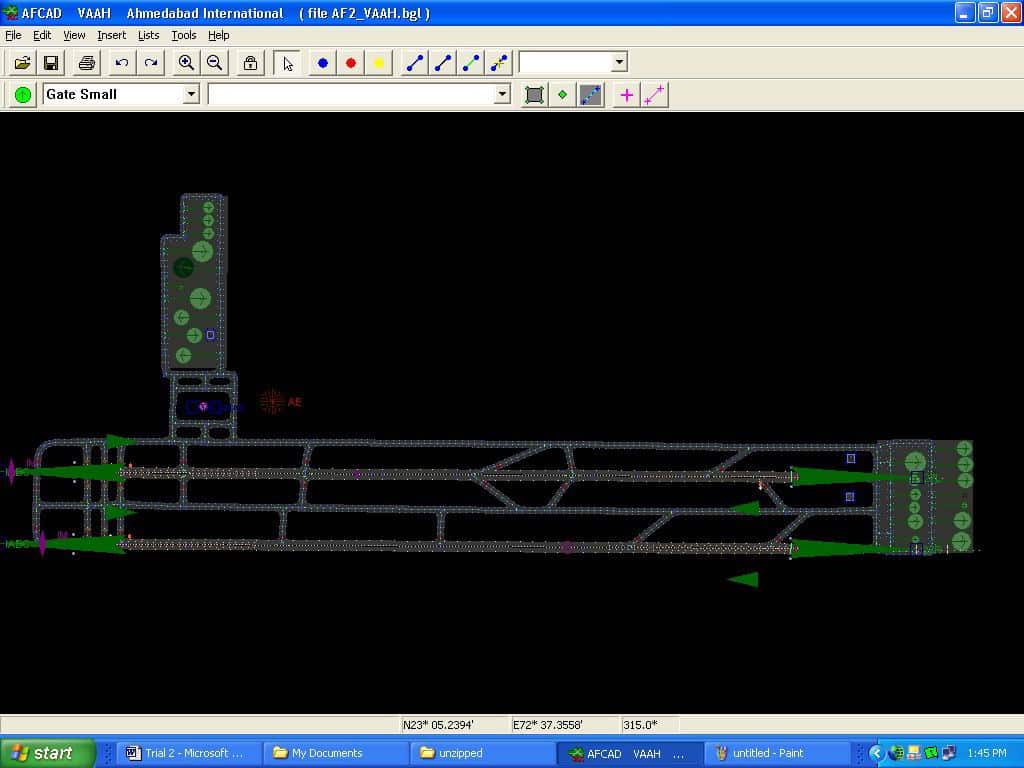Undo the last edit
Viewport: 1024px width, 768px height.
122,63
